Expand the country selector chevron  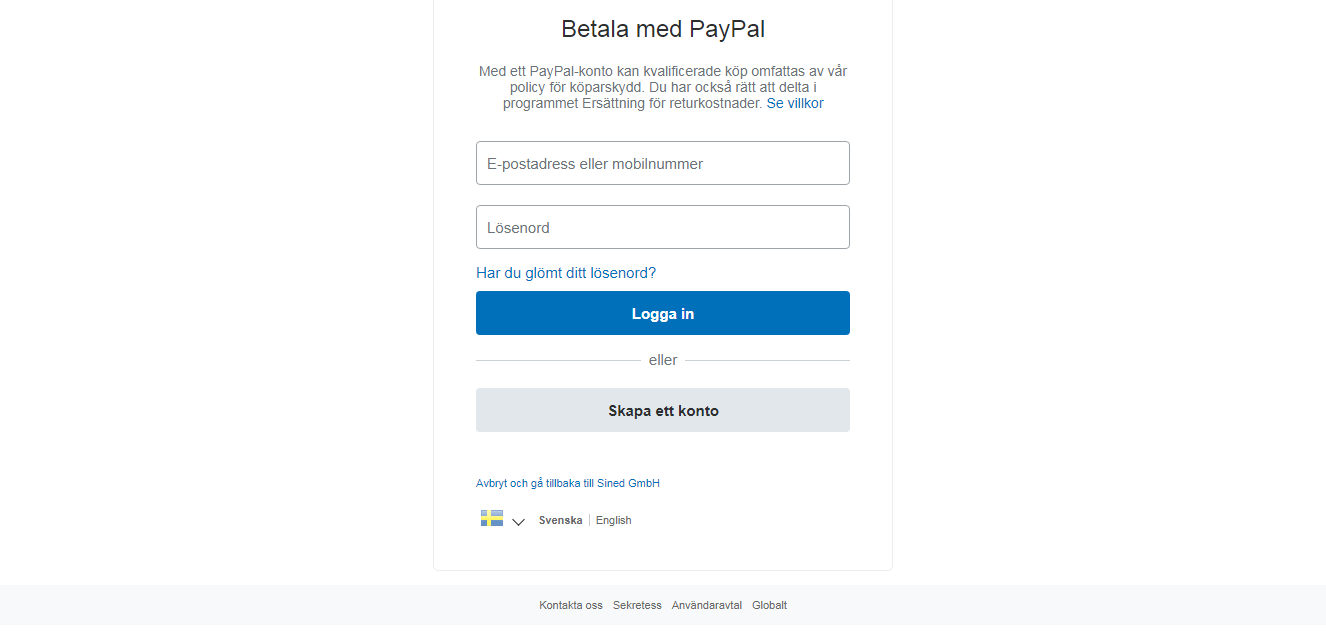click(518, 522)
